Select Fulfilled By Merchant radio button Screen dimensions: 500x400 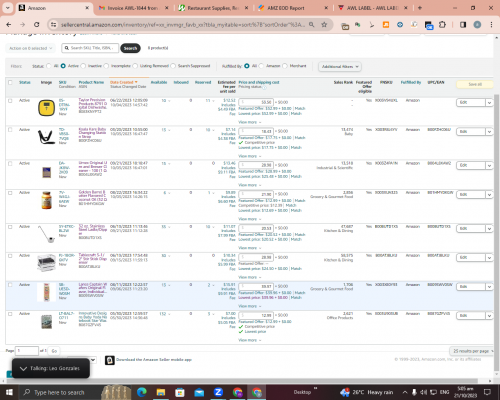point(285,66)
